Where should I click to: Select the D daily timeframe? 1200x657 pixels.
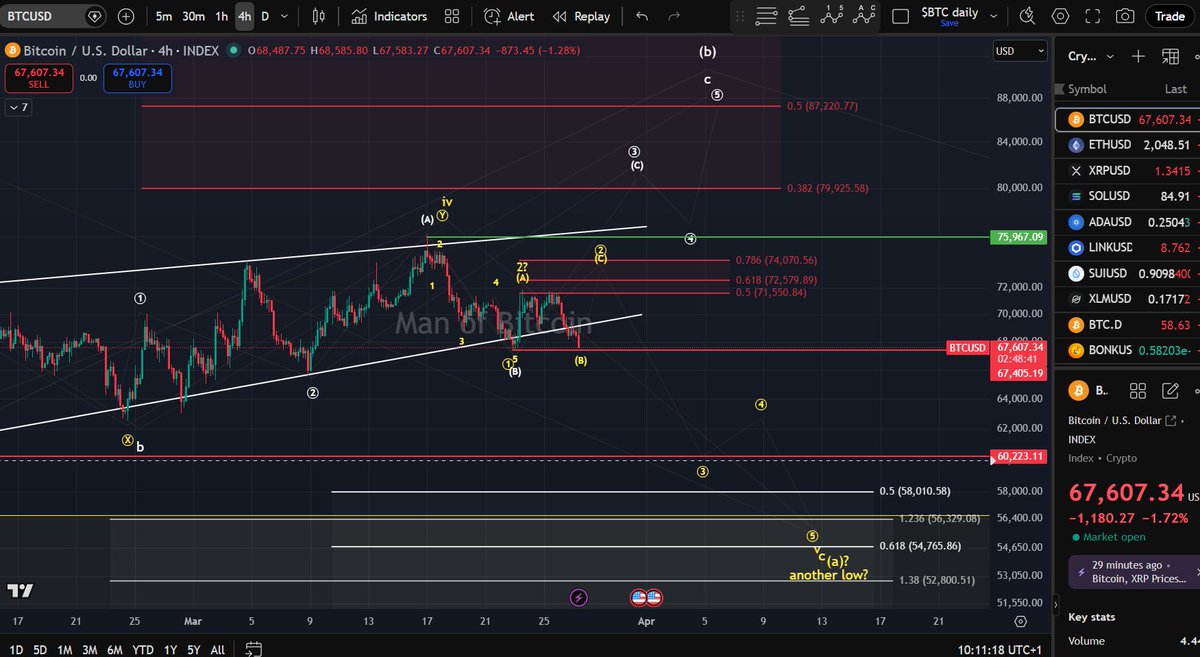point(265,17)
